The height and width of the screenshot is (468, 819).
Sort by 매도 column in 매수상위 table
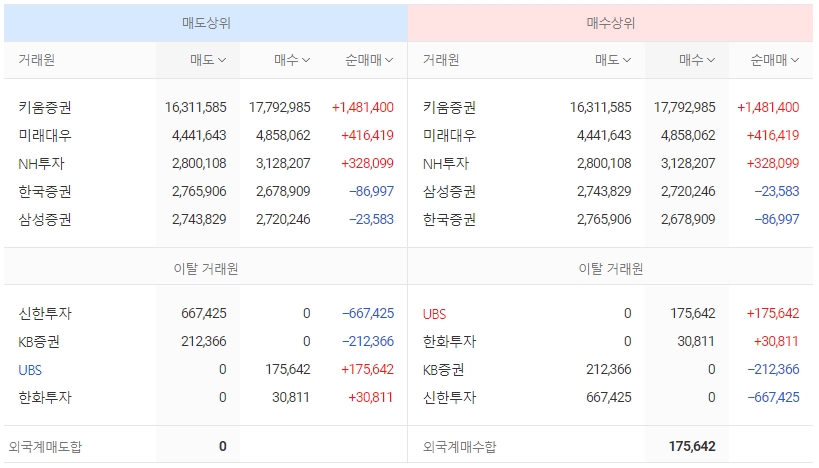(x=613, y=60)
